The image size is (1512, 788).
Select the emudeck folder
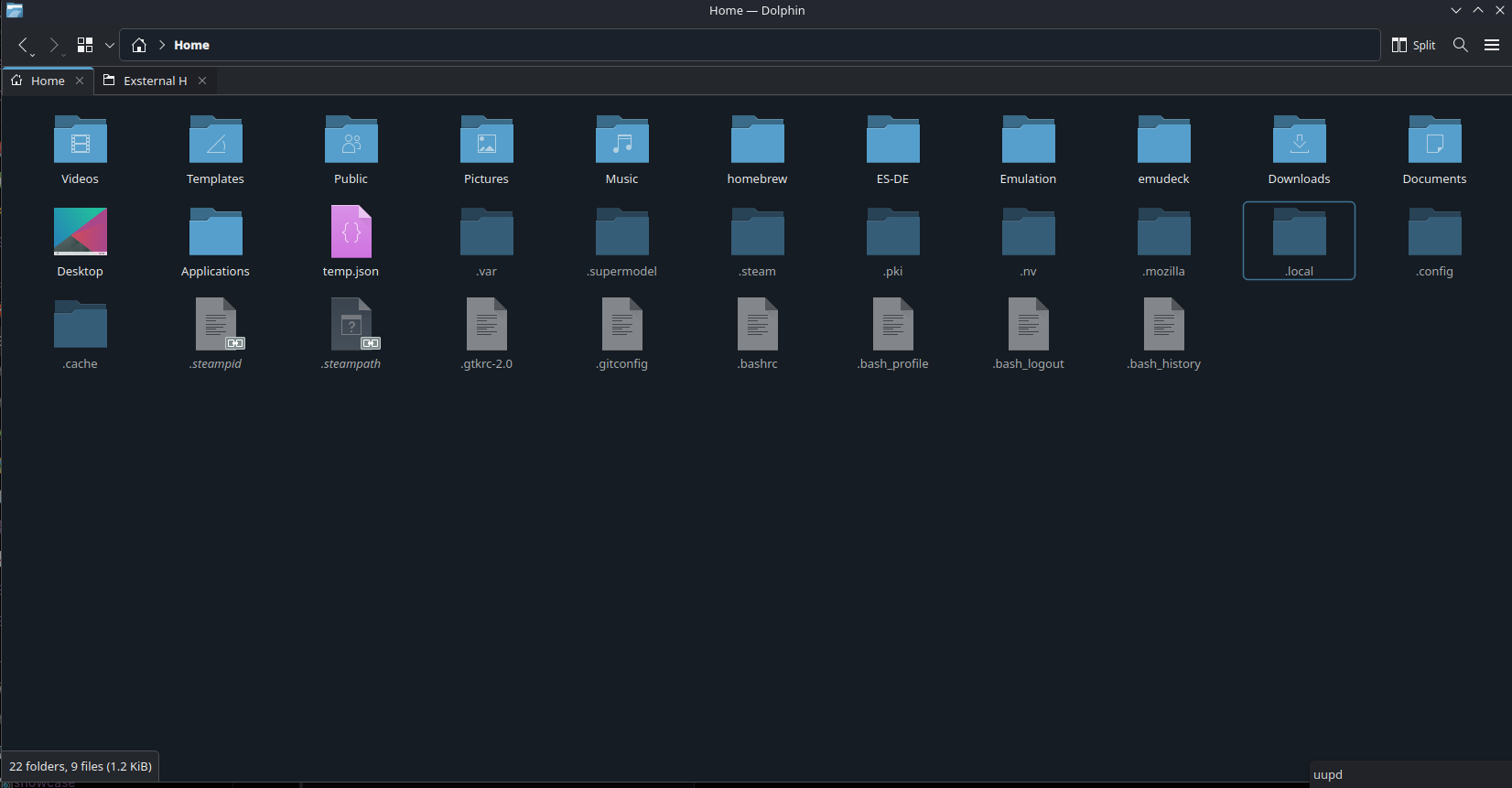coord(1164,150)
